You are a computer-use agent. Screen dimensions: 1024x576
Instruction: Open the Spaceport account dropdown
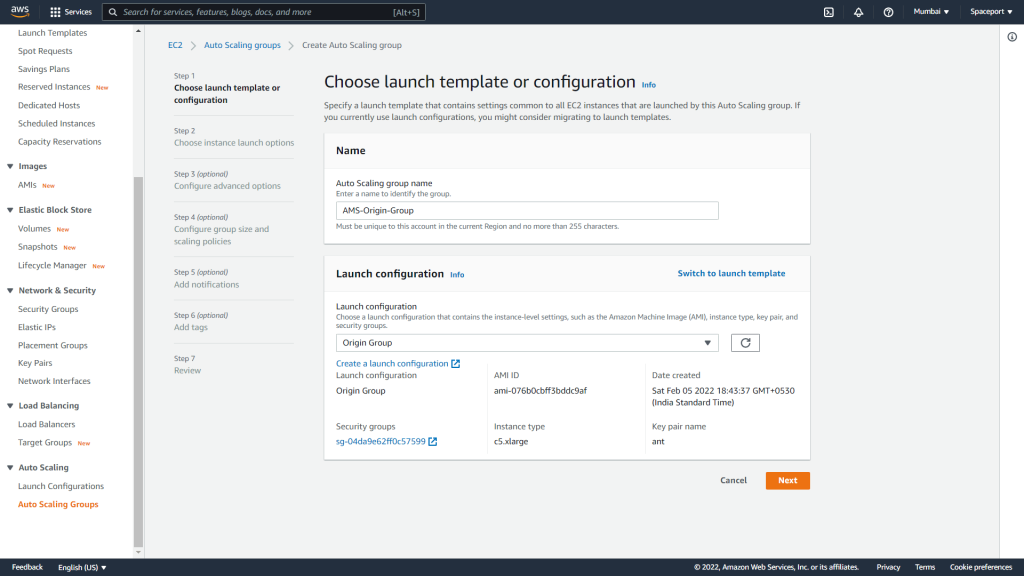[x=991, y=12]
